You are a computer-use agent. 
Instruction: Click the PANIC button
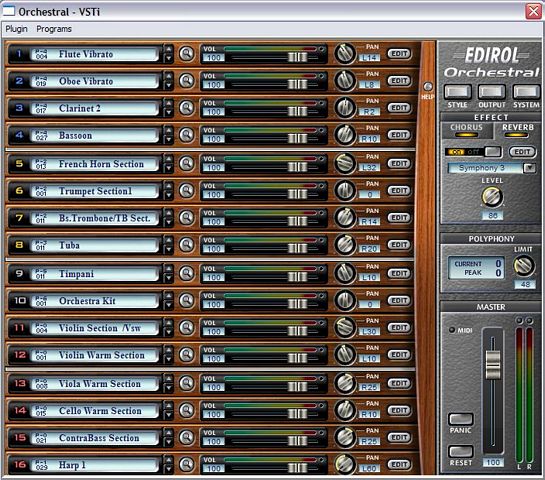461,419
